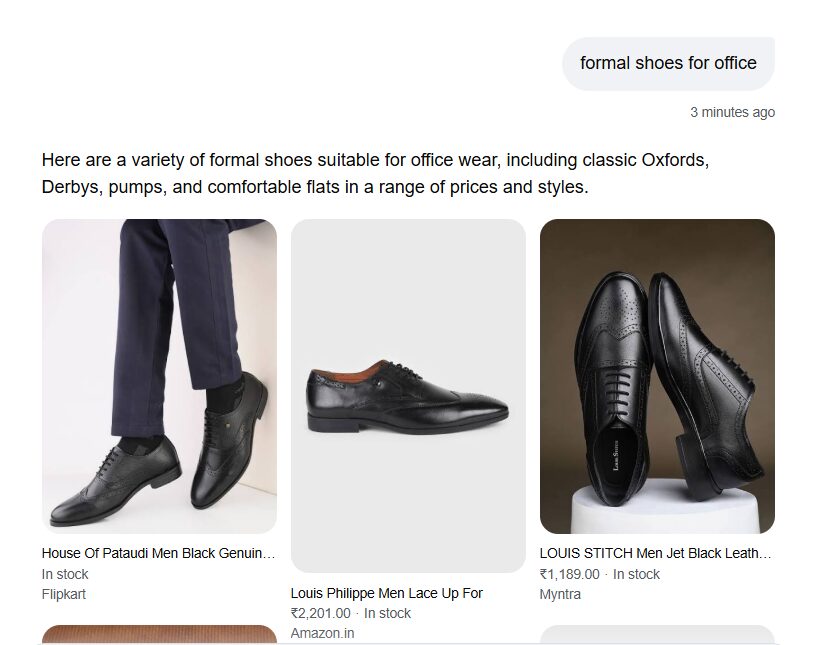Click the Amazon.in store label
Viewport: 817px width, 645px height.
322,633
